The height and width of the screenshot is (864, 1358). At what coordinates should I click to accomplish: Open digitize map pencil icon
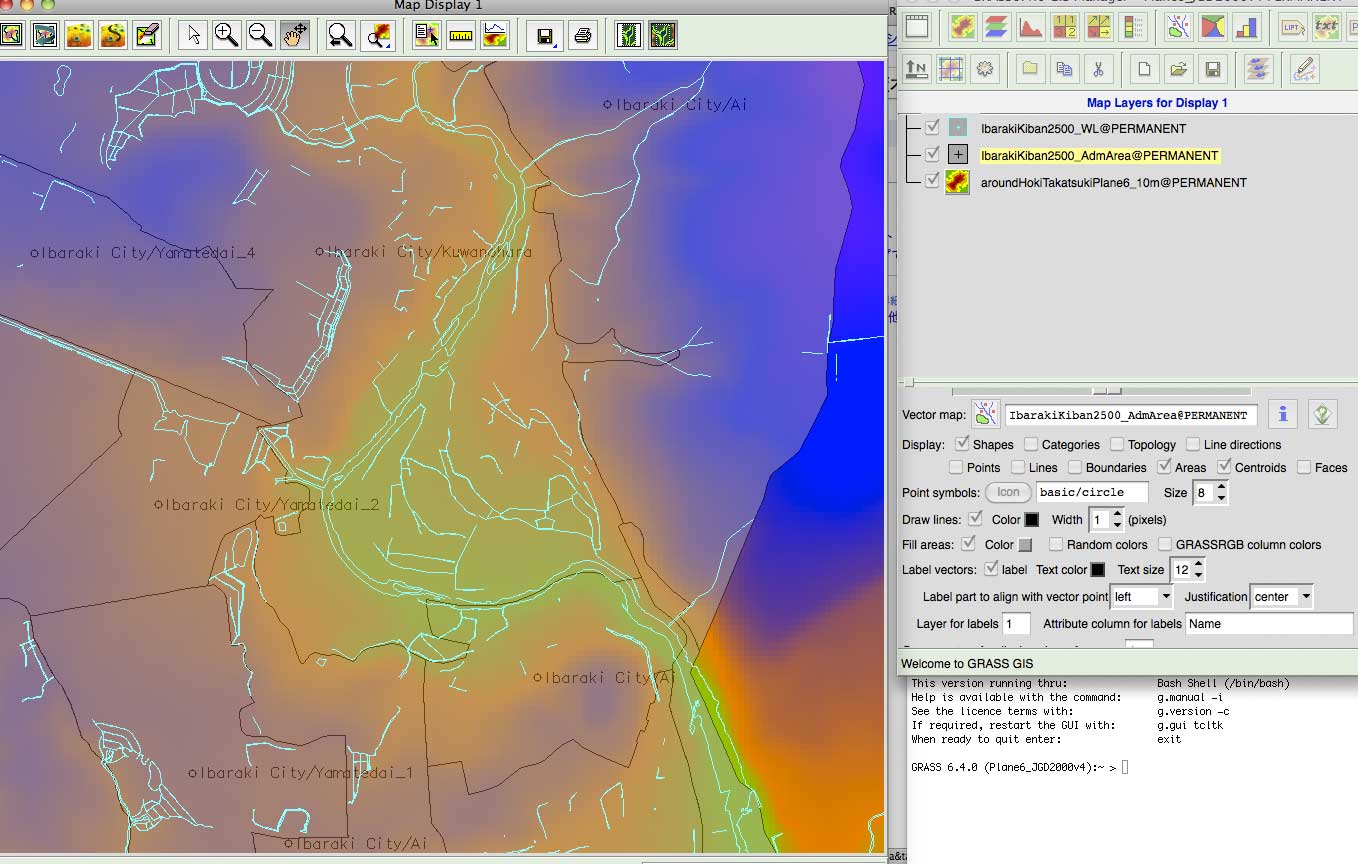point(1303,69)
